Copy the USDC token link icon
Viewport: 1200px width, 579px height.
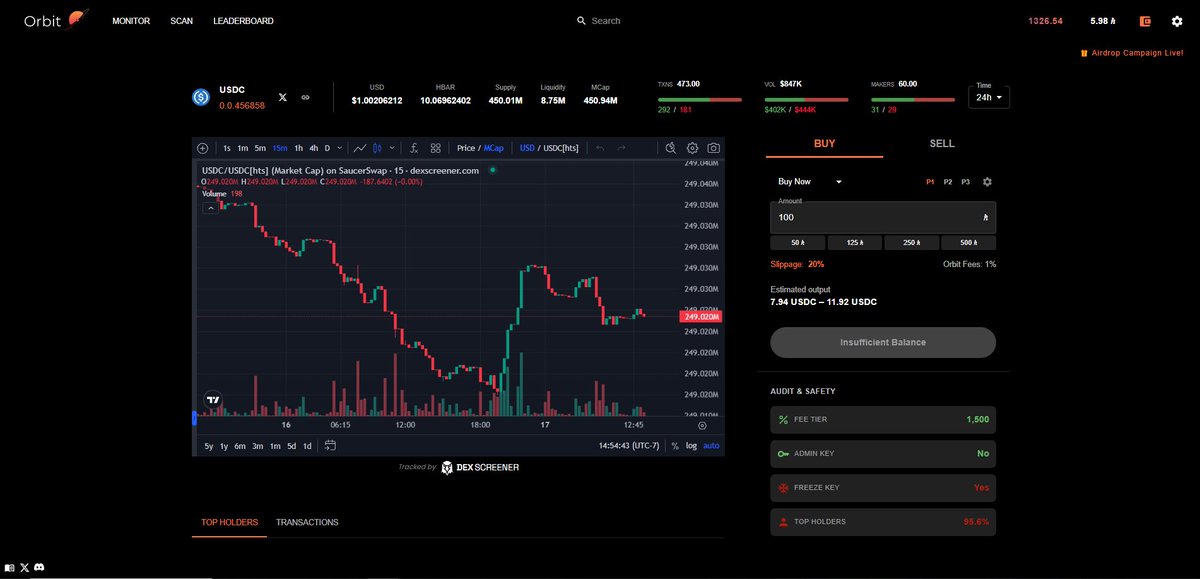[x=306, y=97]
